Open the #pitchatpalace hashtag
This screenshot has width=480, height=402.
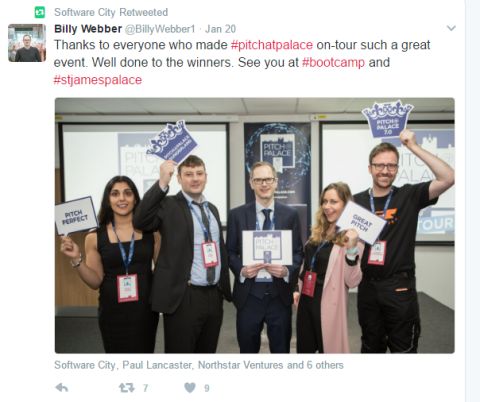(272, 45)
